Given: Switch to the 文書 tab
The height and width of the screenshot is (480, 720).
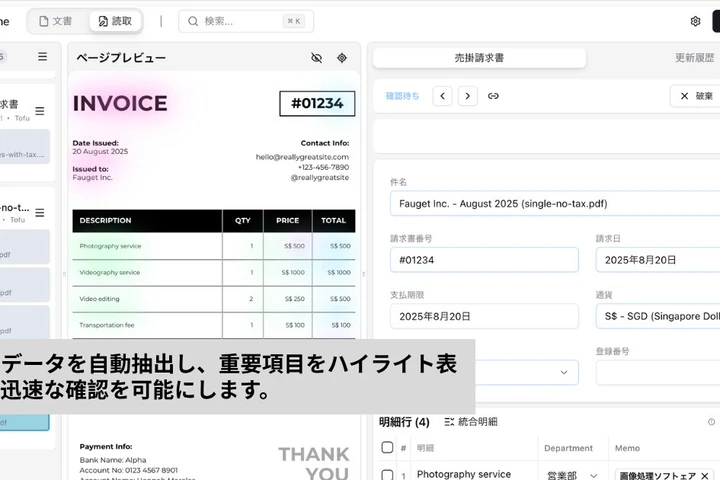Looking at the screenshot, I should [x=56, y=21].
